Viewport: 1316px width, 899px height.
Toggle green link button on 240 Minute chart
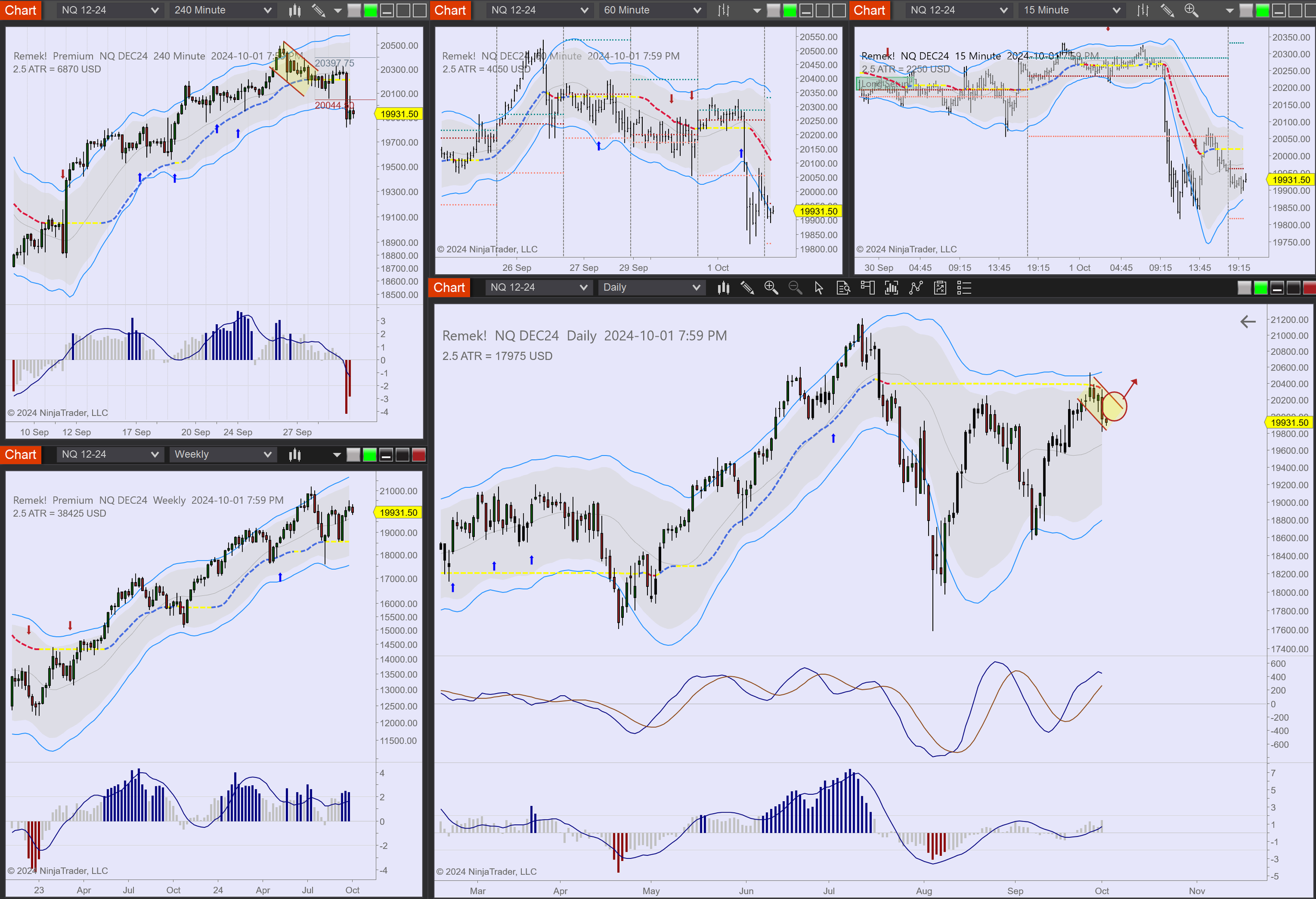371,10
